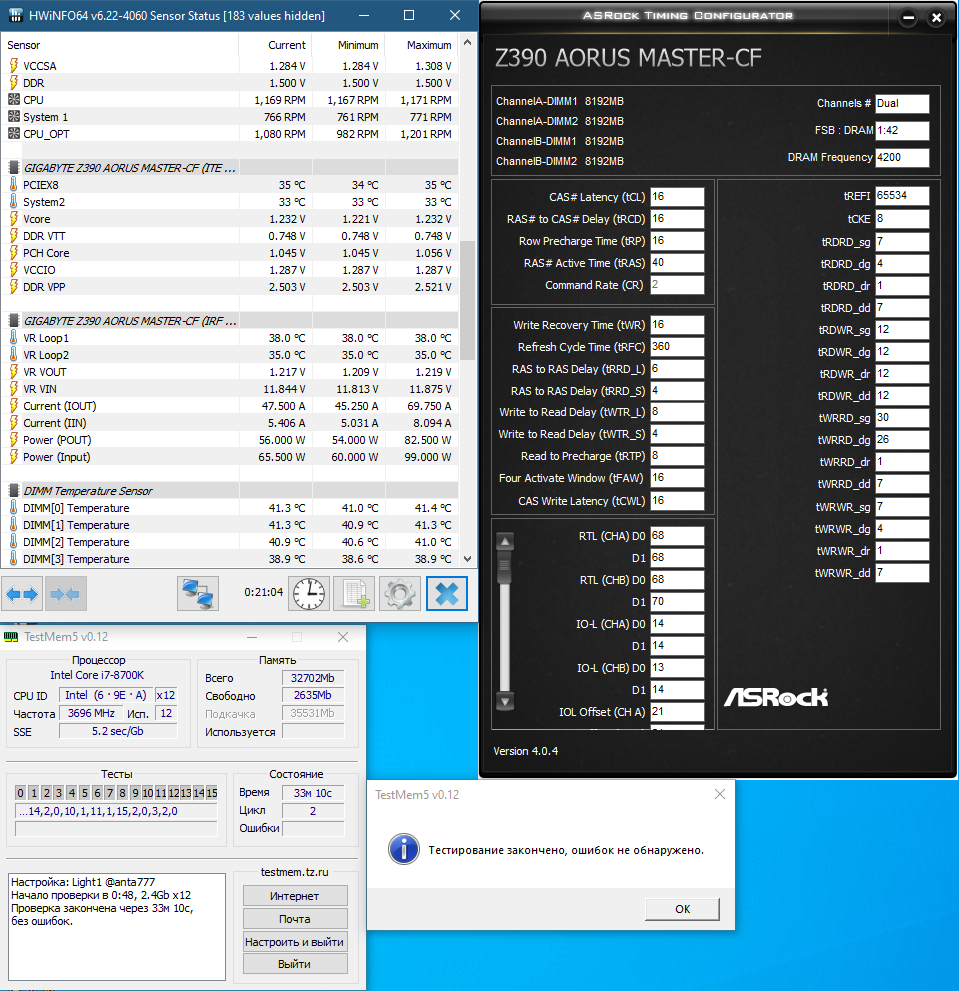Select the DDR VPP sensor row
Viewport: 959px width, 991px height.
click(230, 286)
